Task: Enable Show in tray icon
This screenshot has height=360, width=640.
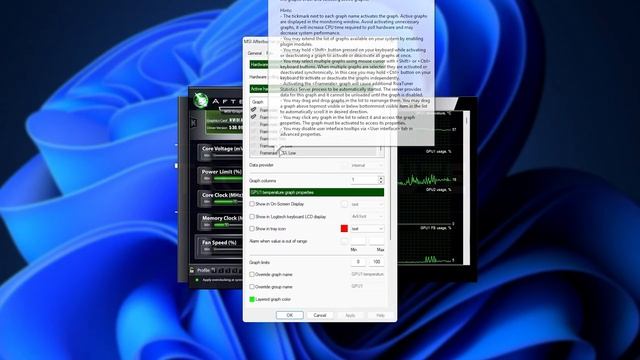Action: 252,229
